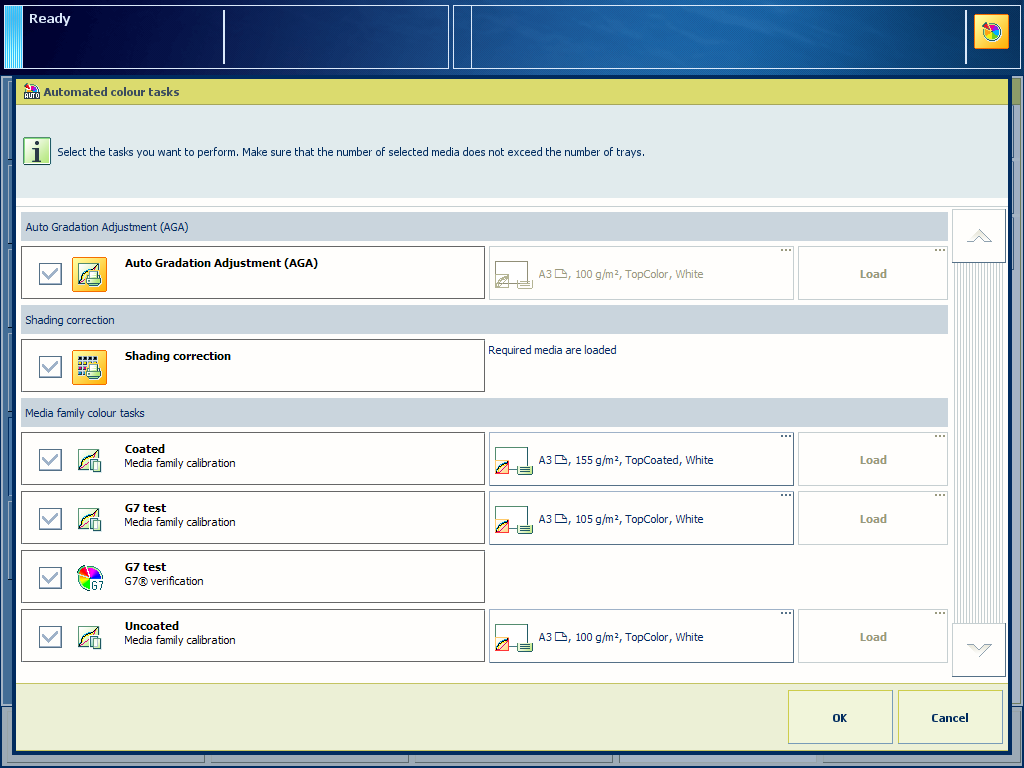Toggle the G7 verification checkbox
This screenshot has height=768, width=1024.
[x=50, y=578]
